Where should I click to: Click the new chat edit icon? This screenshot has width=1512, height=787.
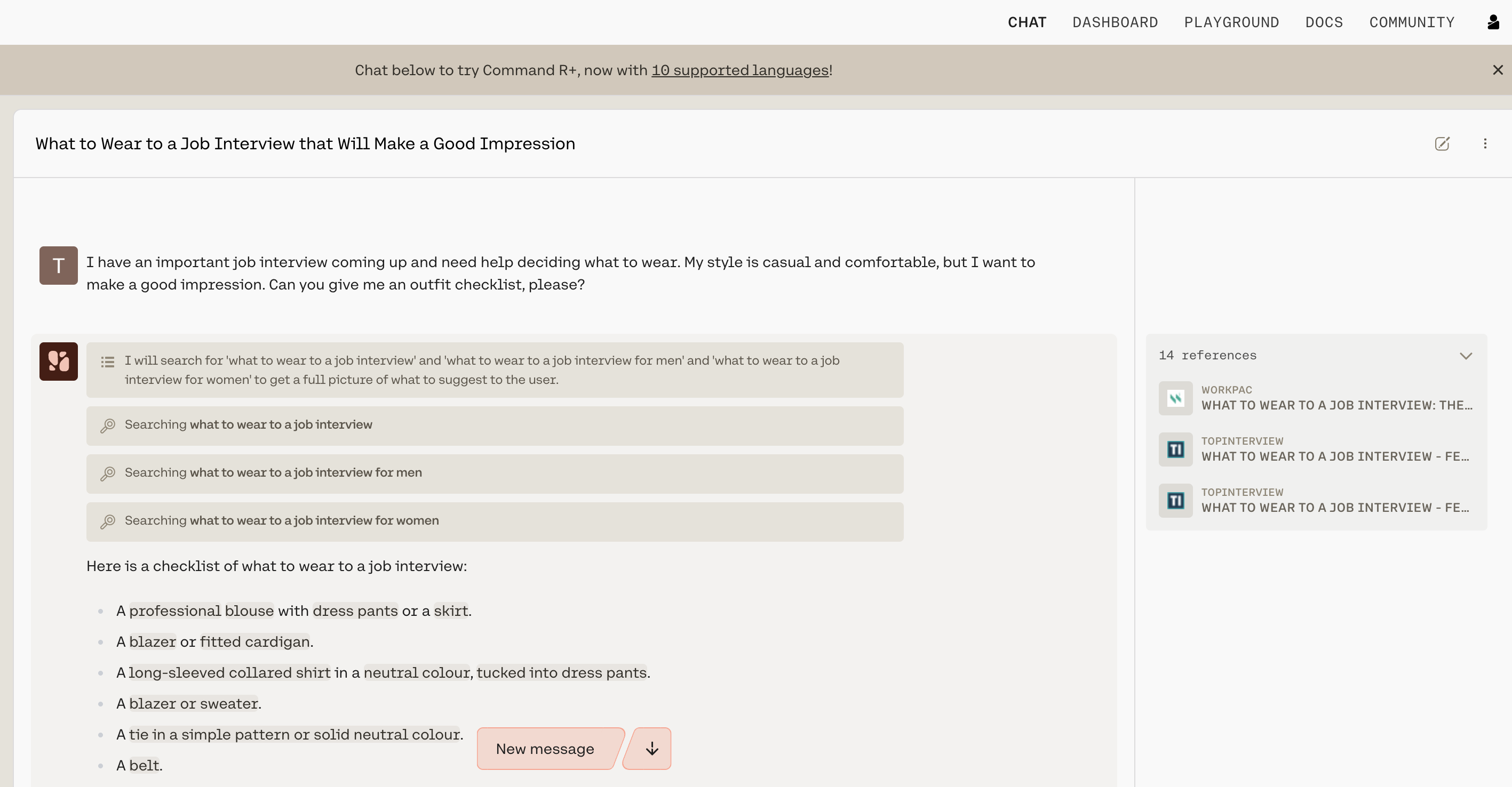(1442, 143)
